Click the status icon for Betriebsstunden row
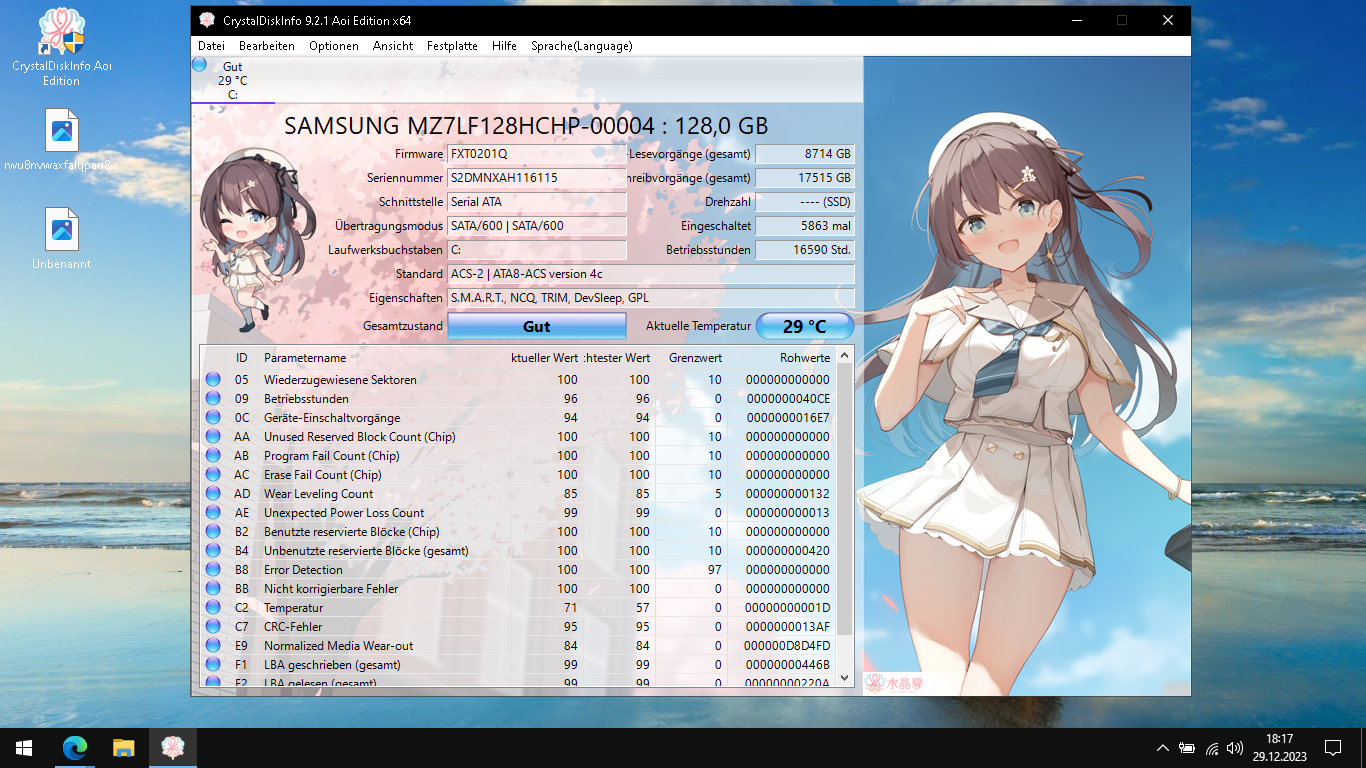This screenshot has width=1366, height=768. tap(213, 399)
